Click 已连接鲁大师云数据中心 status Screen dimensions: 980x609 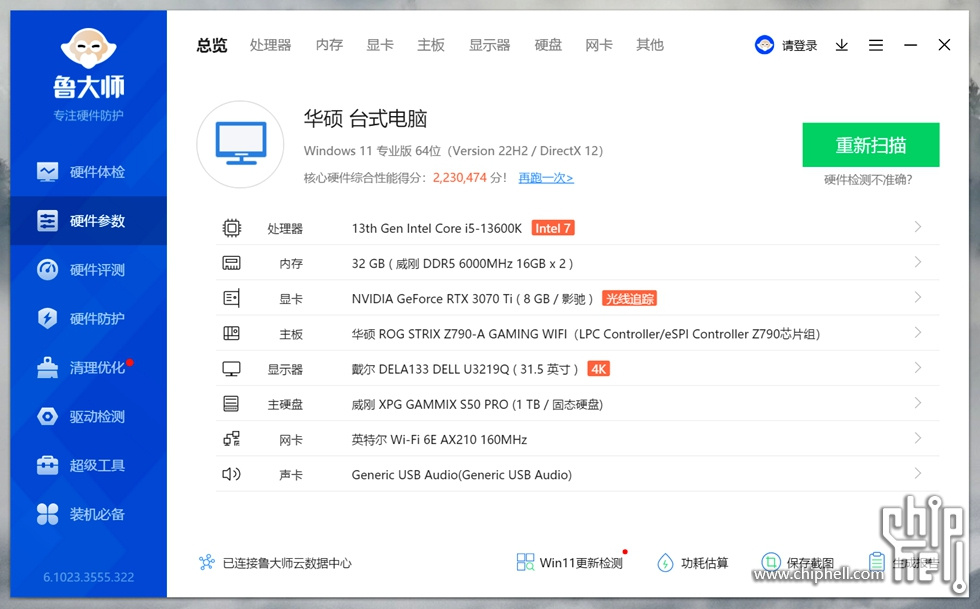[275, 563]
